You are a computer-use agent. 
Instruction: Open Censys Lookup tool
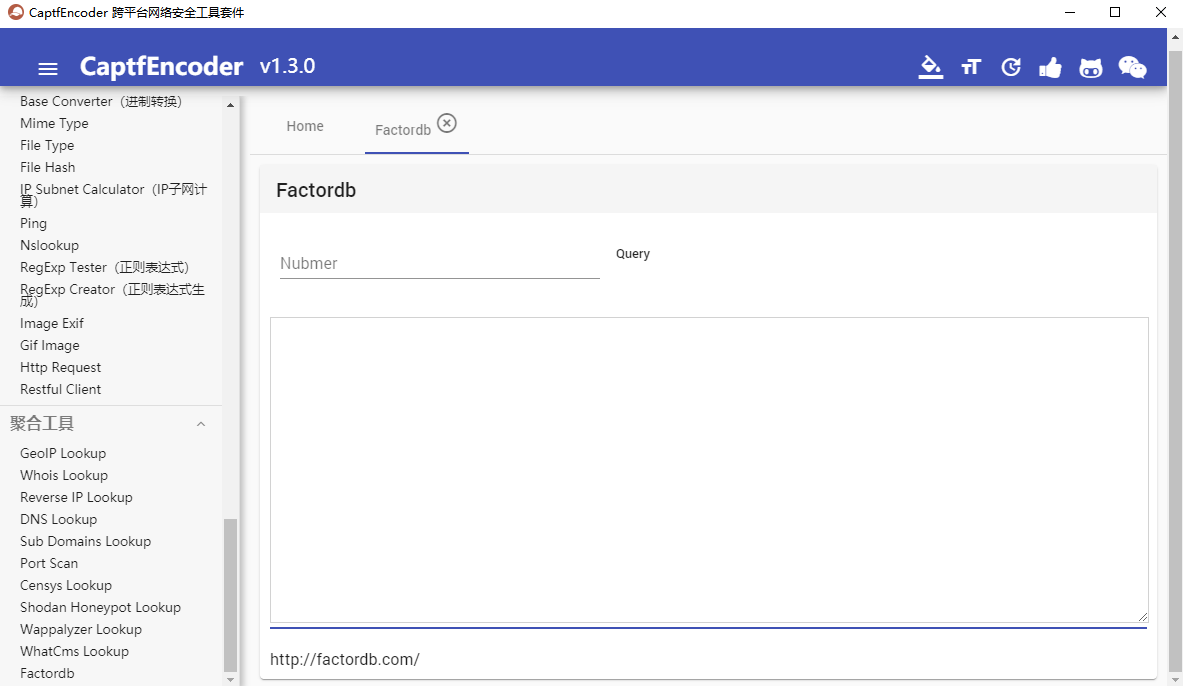[66, 585]
